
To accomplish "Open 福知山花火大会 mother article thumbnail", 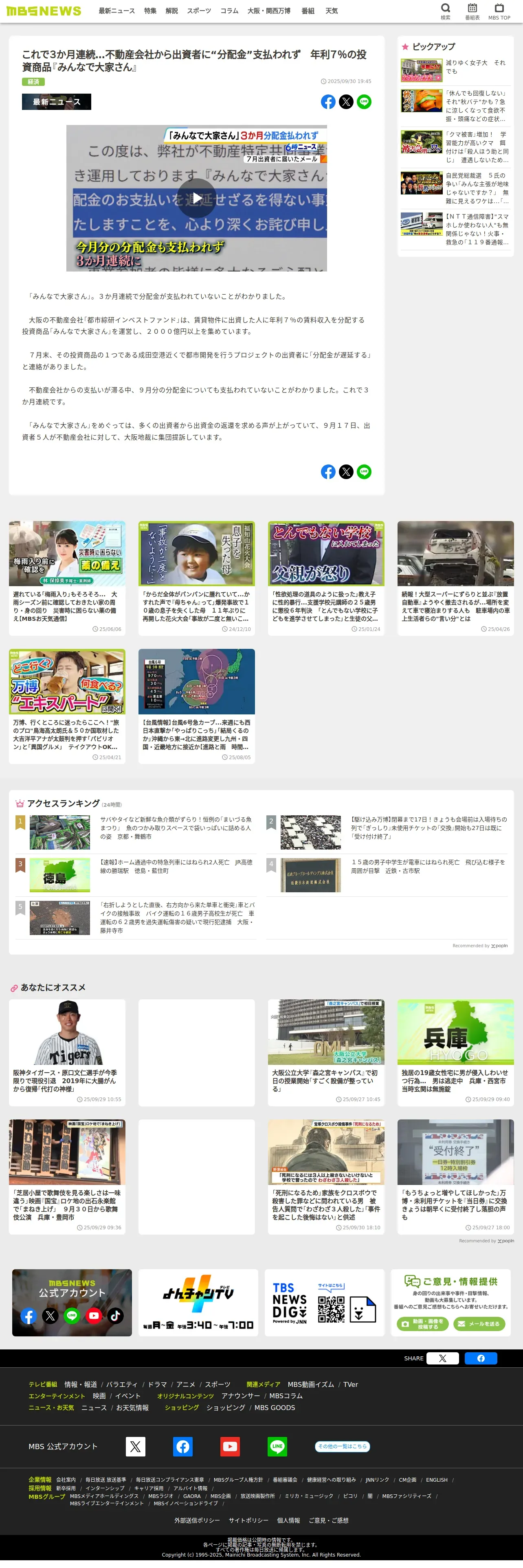I will (x=197, y=553).
